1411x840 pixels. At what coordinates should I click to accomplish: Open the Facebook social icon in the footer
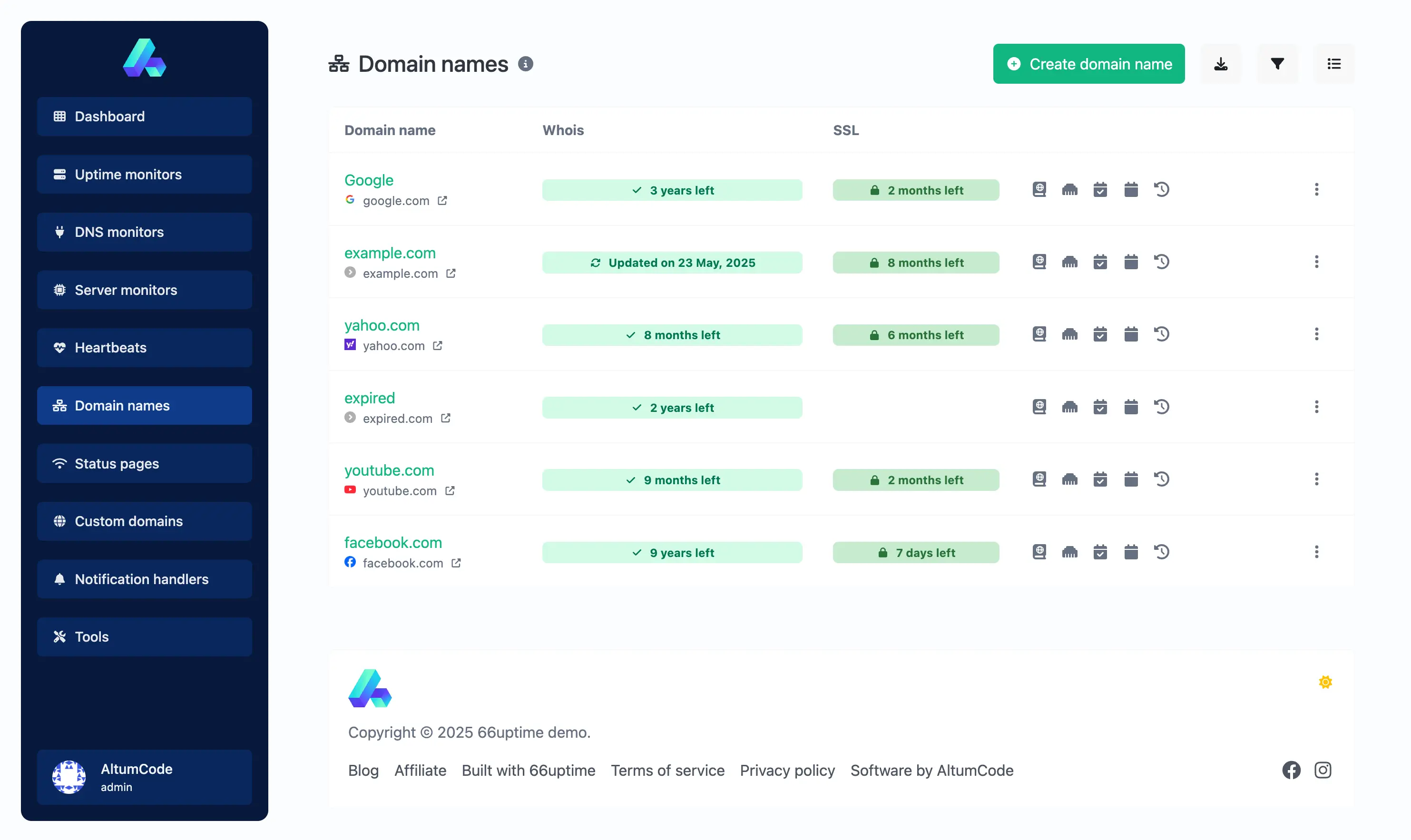pos(1291,771)
